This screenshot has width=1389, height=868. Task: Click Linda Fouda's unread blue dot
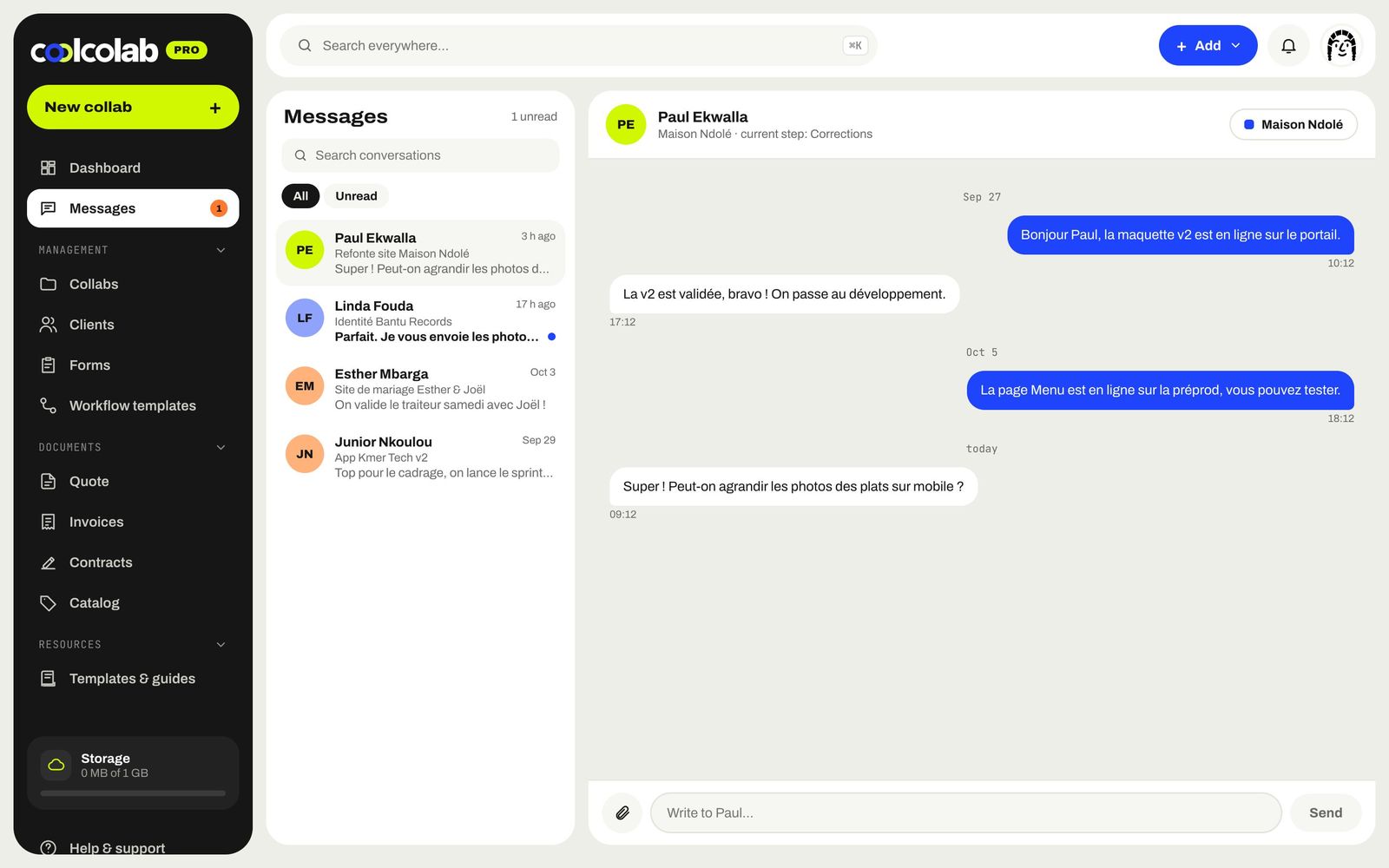click(x=551, y=337)
